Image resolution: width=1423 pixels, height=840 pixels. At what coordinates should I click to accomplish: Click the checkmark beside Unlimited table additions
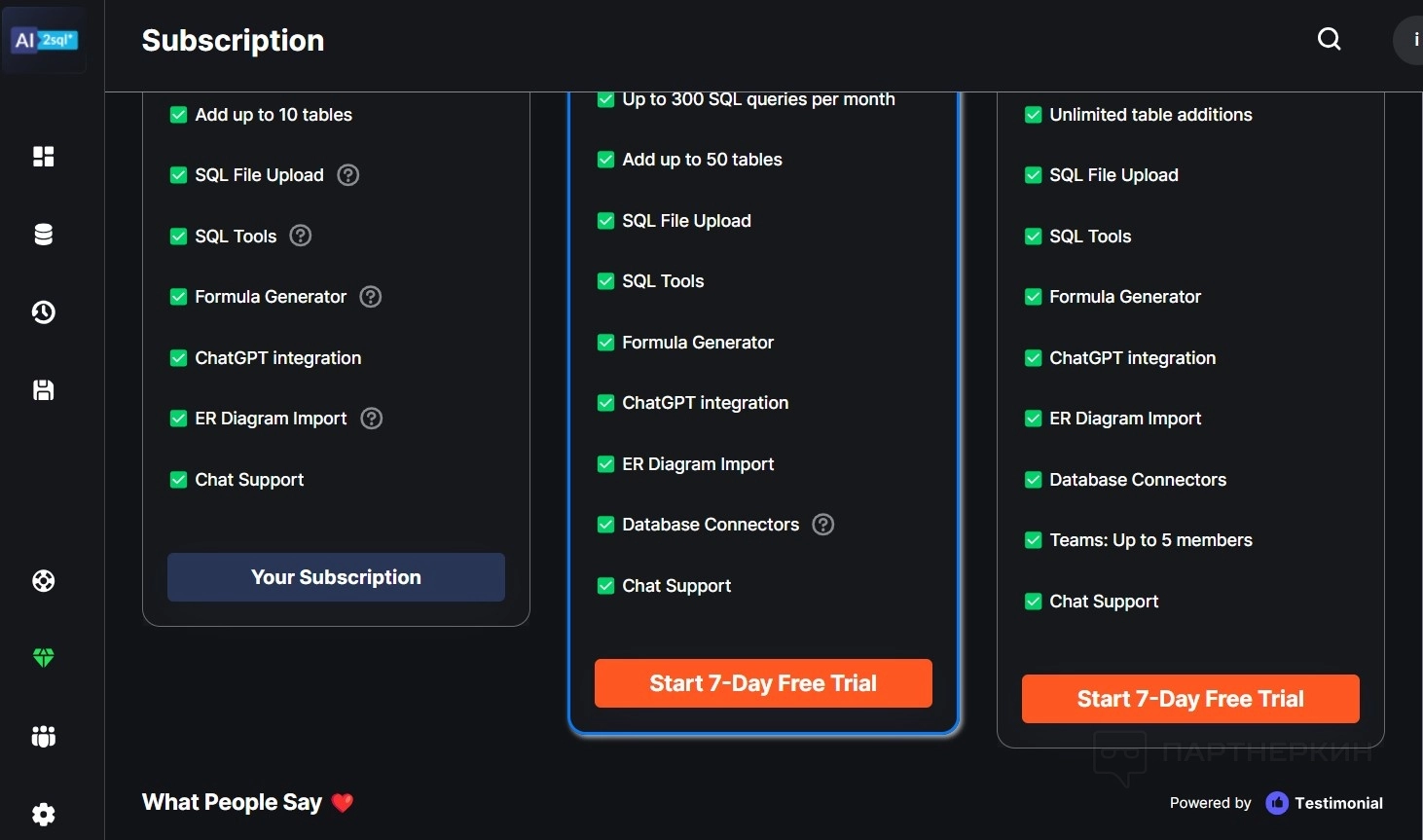click(1033, 115)
